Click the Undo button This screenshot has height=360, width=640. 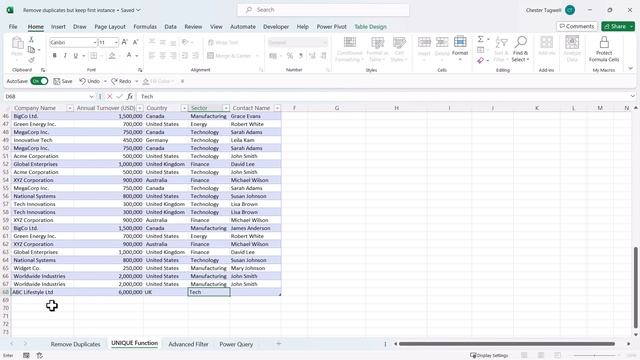point(89,81)
